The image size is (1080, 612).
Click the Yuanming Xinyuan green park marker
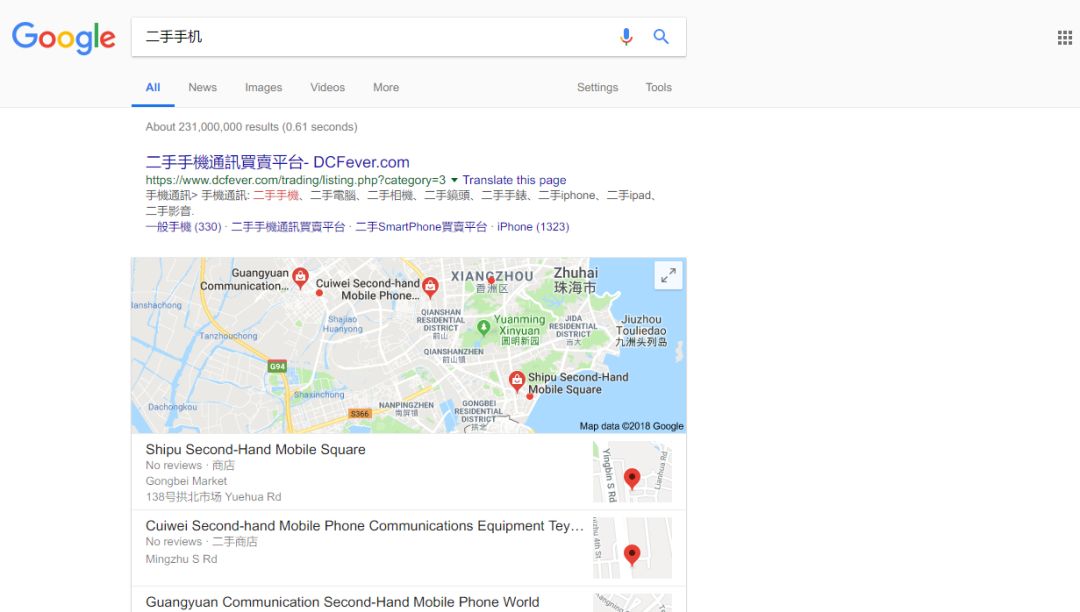click(484, 328)
